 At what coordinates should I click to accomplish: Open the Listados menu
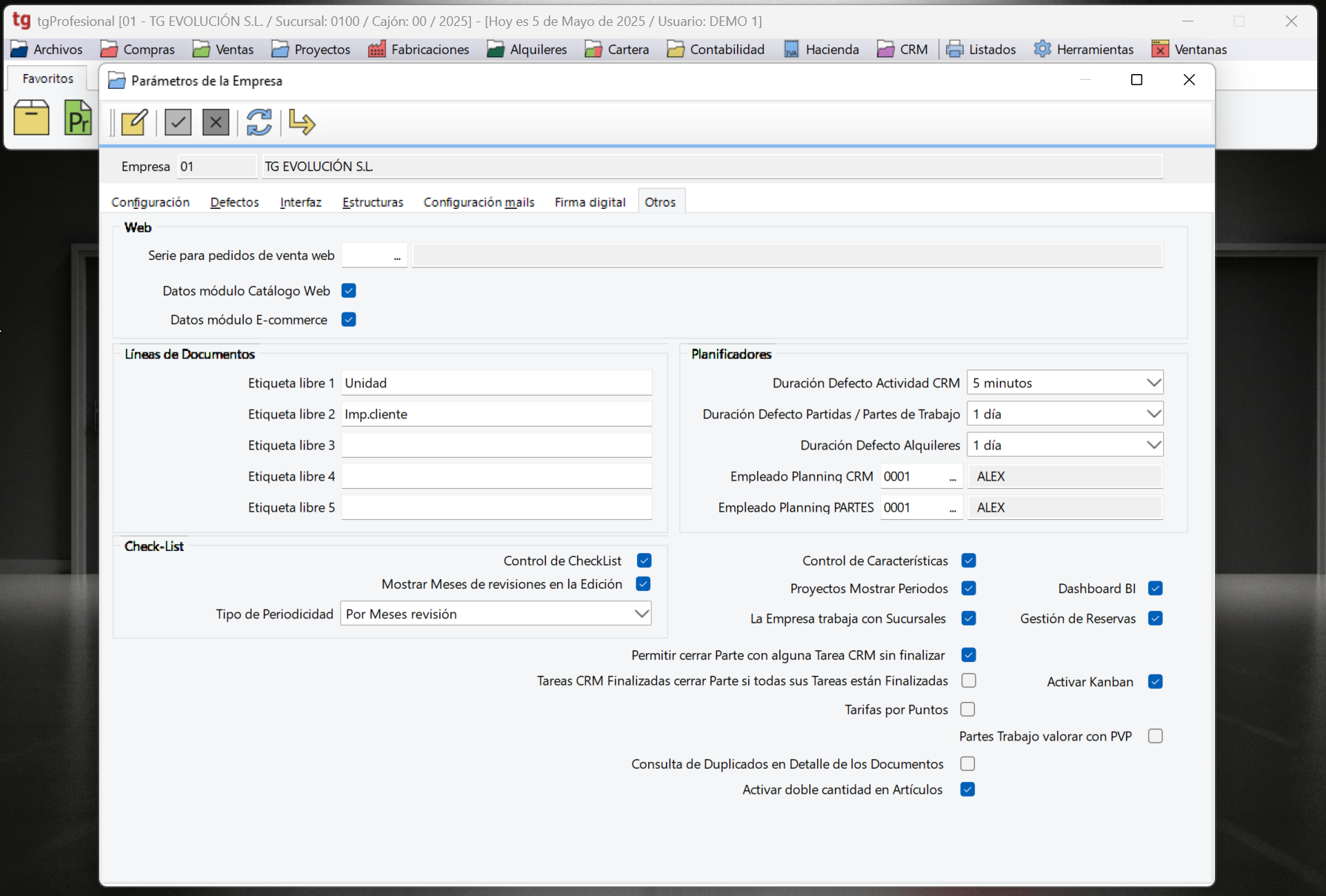click(982, 50)
